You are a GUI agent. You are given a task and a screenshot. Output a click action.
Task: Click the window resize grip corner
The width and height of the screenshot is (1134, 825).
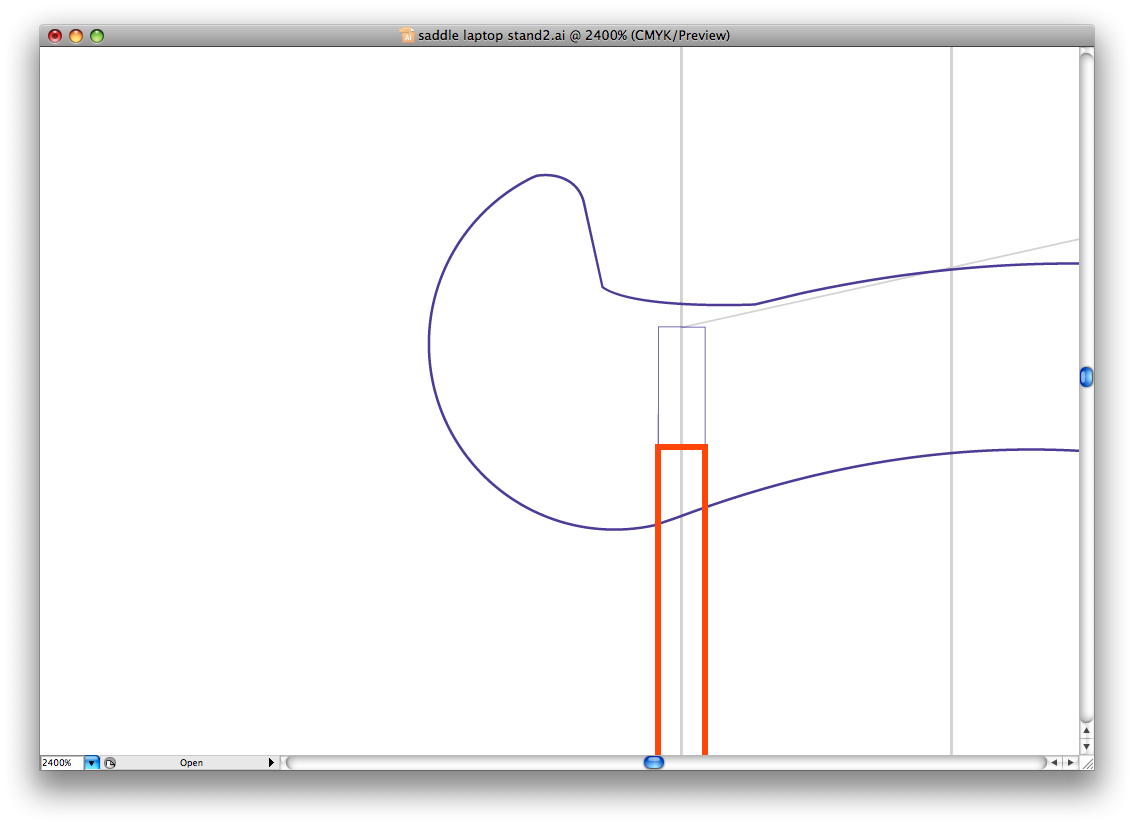[1086, 763]
